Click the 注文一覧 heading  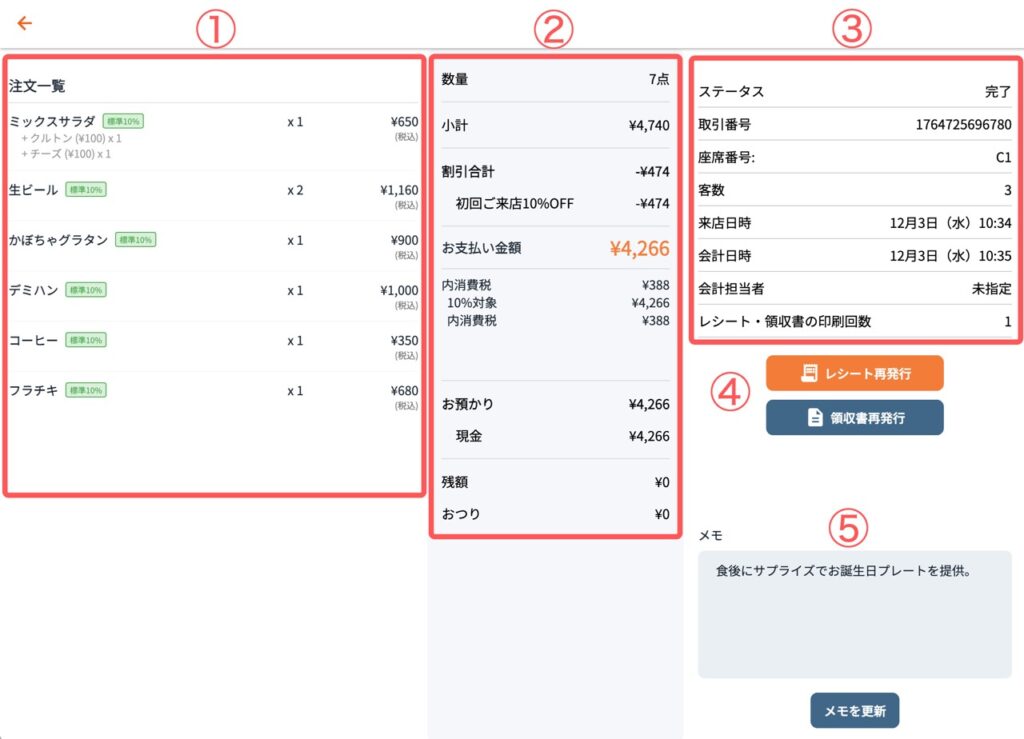pos(38,86)
